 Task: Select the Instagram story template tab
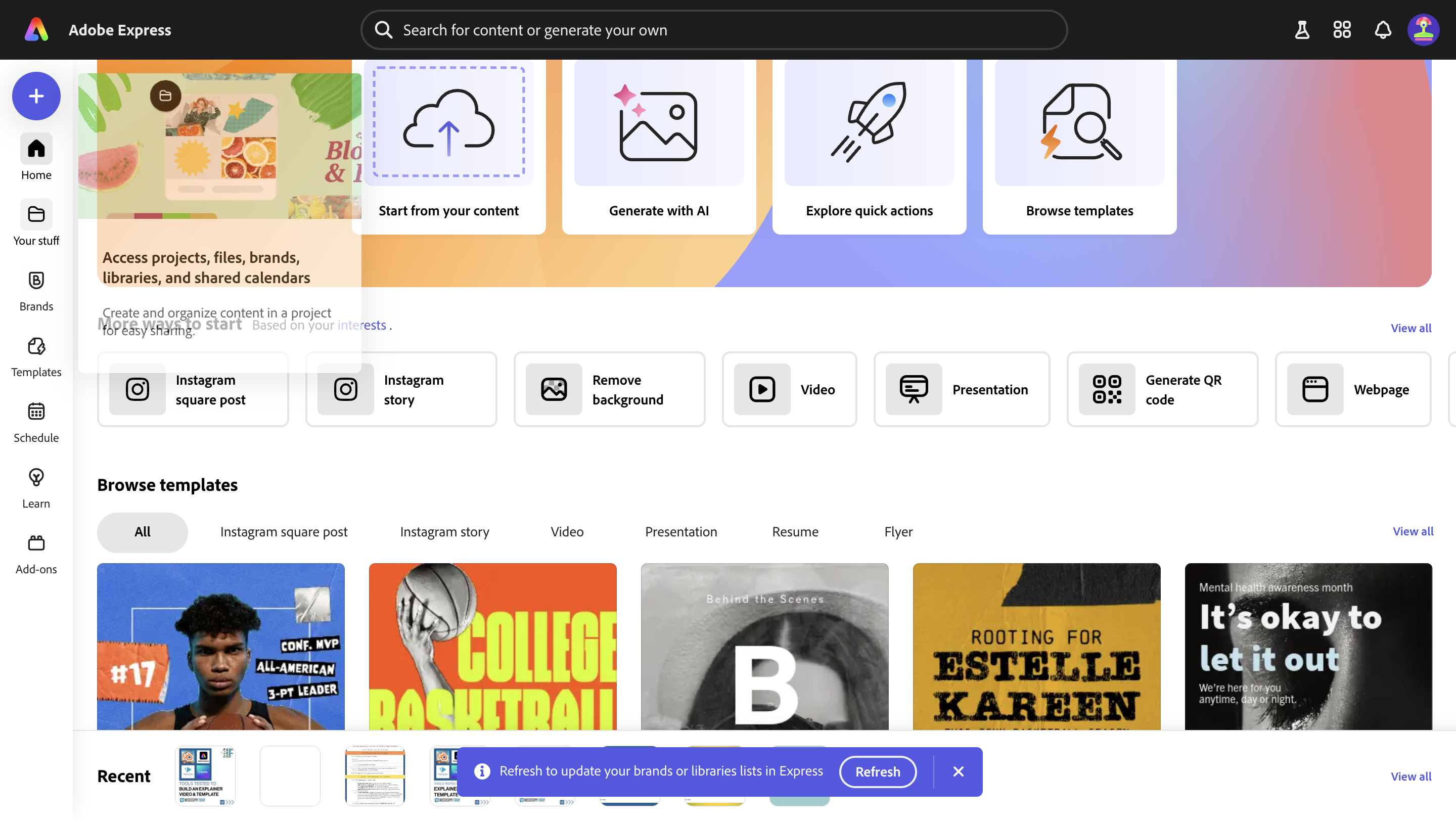click(444, 532)
